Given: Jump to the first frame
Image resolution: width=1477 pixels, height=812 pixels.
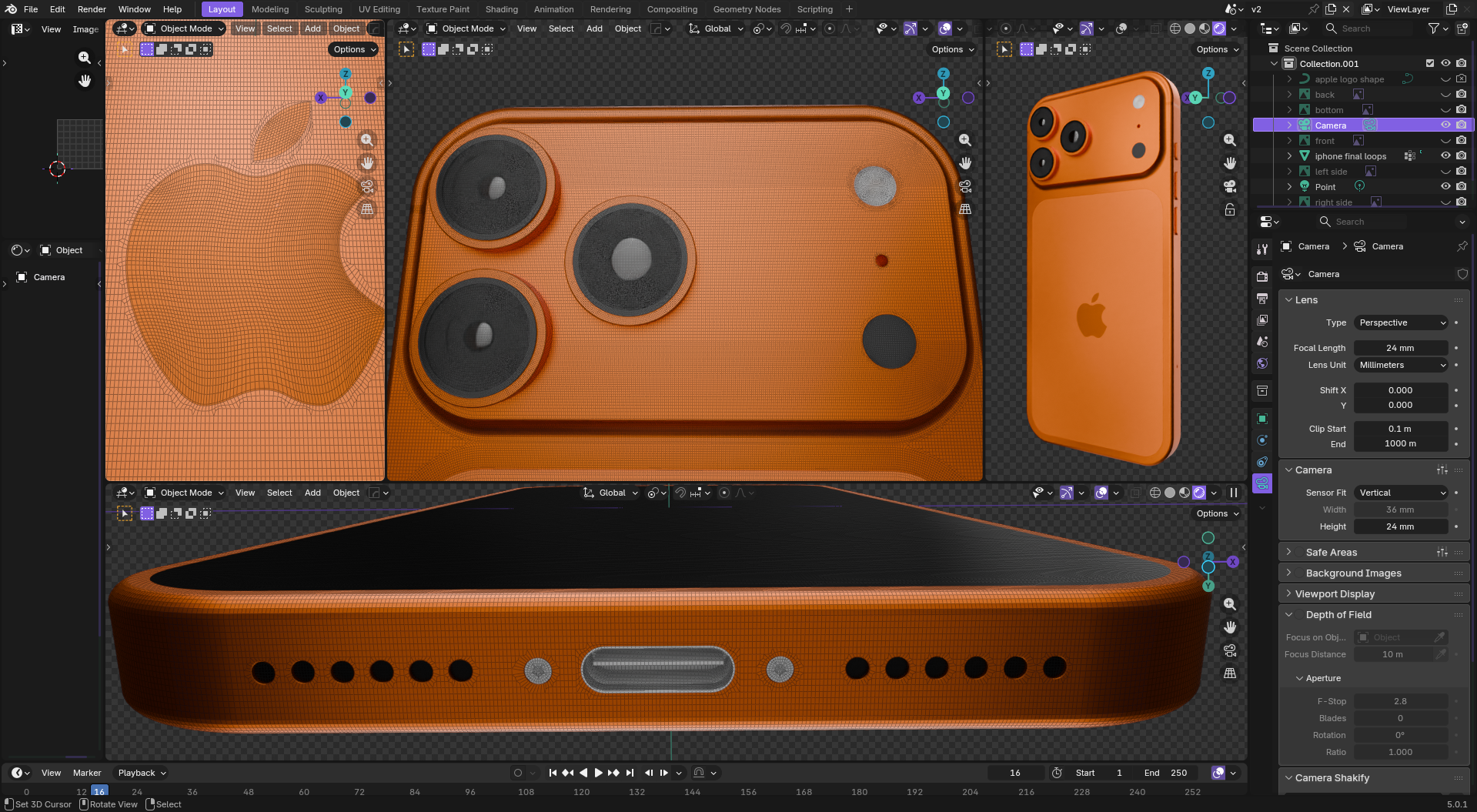Looking at the screenshot, I should [553, 773].
